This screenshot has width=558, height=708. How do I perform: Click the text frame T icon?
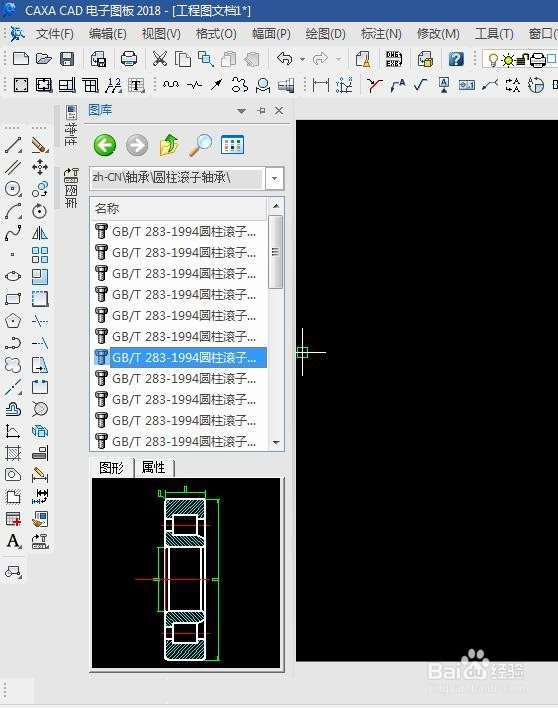click(x=136, y=85)
